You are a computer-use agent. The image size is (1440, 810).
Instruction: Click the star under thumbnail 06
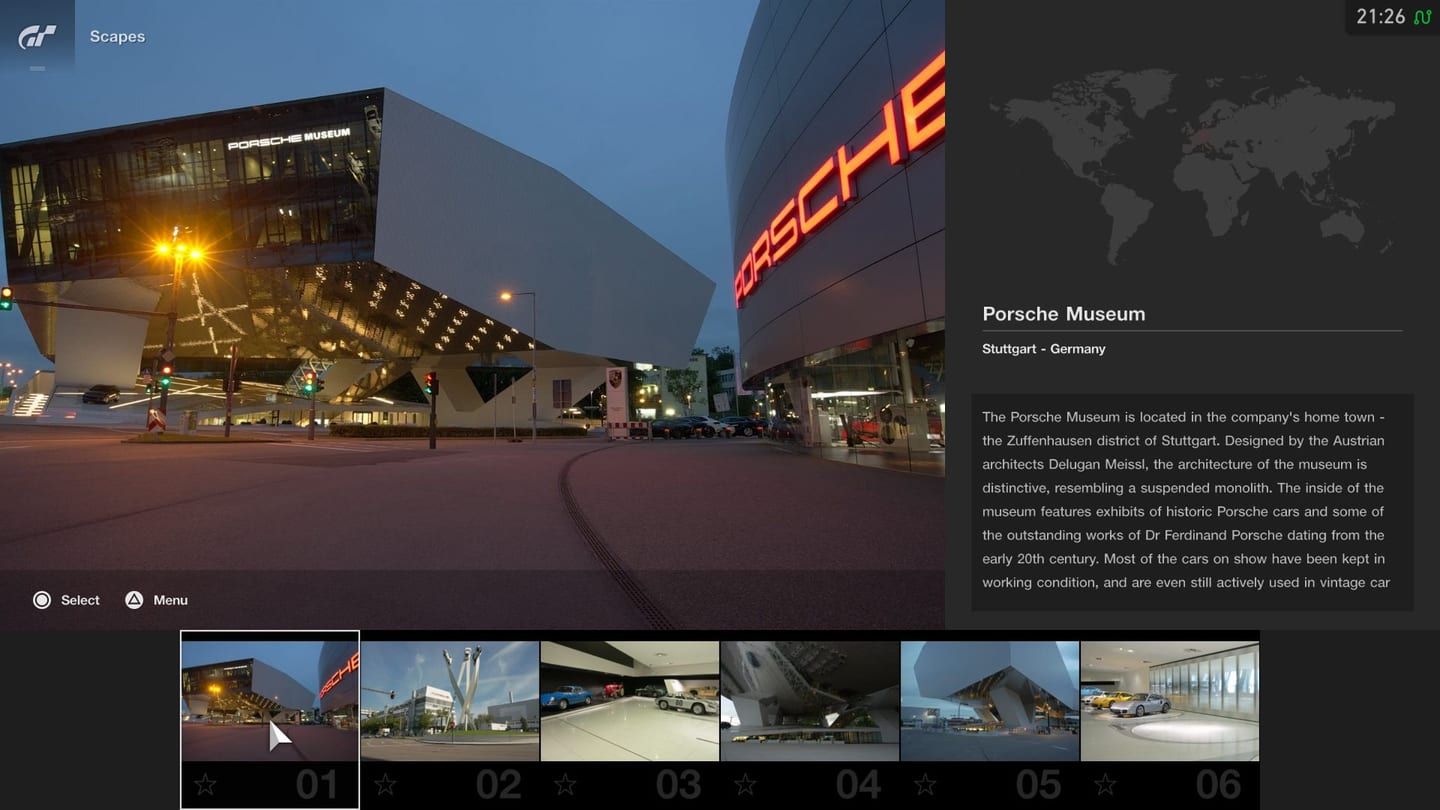click(1105, 785)
